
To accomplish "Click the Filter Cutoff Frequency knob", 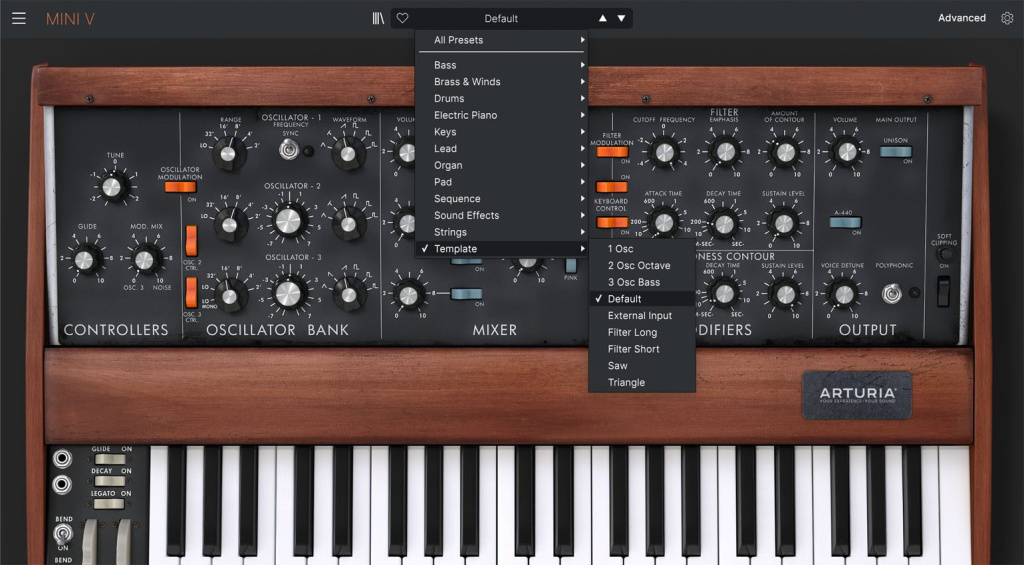I will (x=664, y=152).
